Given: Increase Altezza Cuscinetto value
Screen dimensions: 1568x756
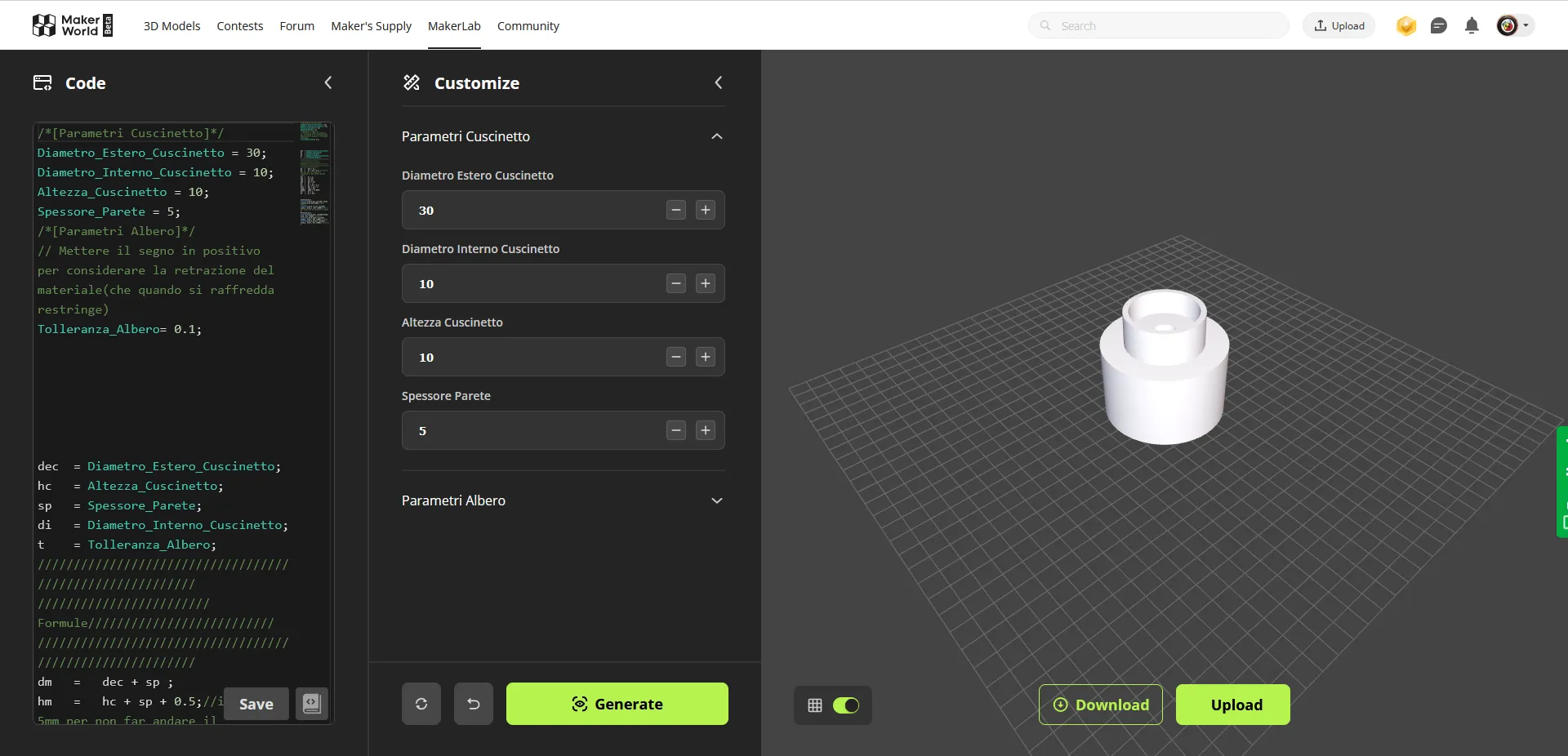Looking at the screenshot, I should point(706,357).
